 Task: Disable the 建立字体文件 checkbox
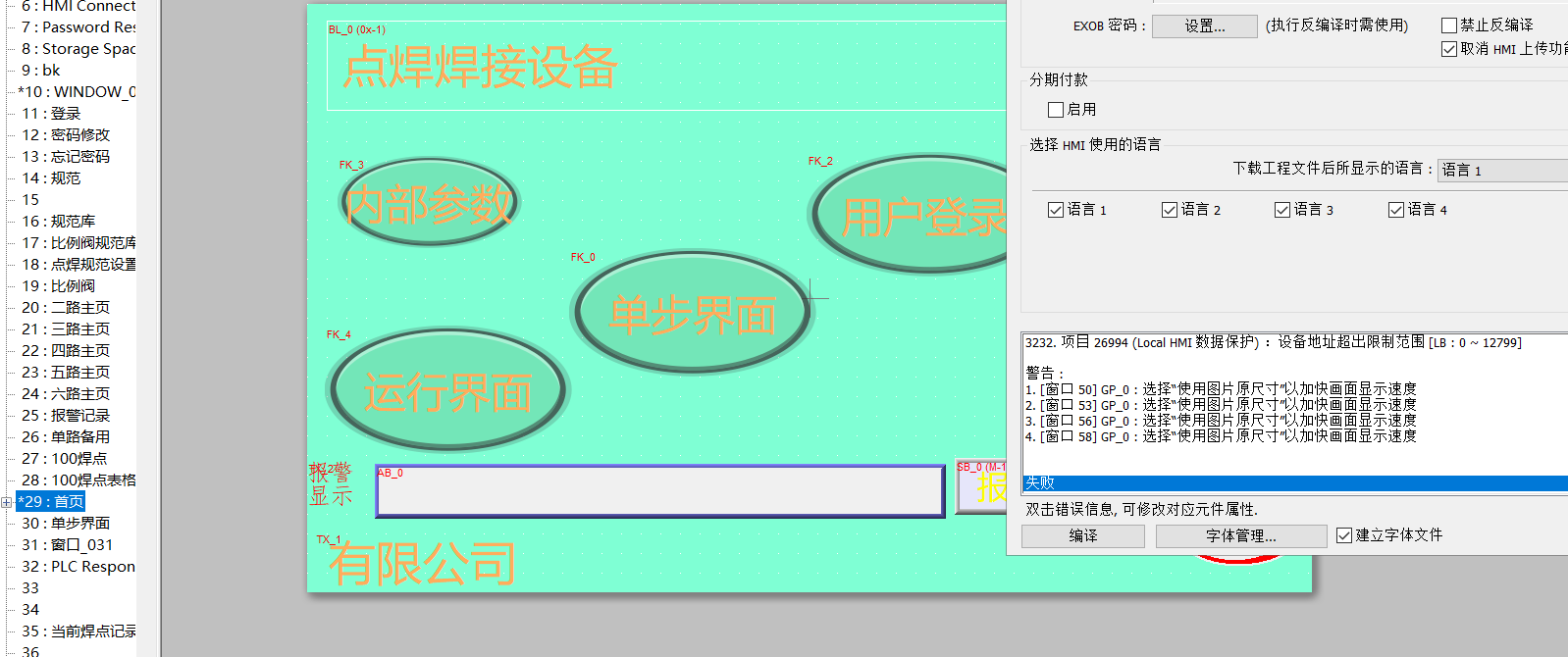pyautogui.click(x=1344, y=535)
